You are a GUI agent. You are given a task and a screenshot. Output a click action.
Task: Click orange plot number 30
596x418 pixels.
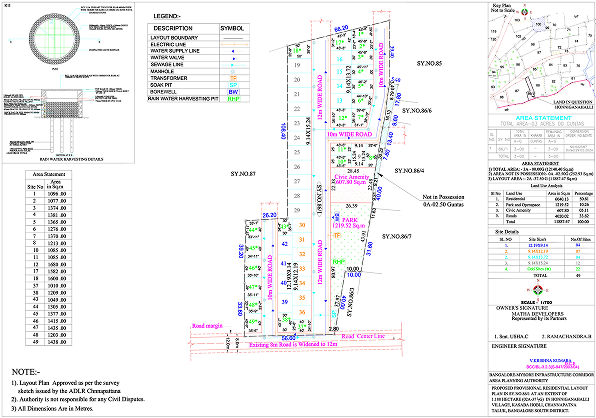coord(302,225)
